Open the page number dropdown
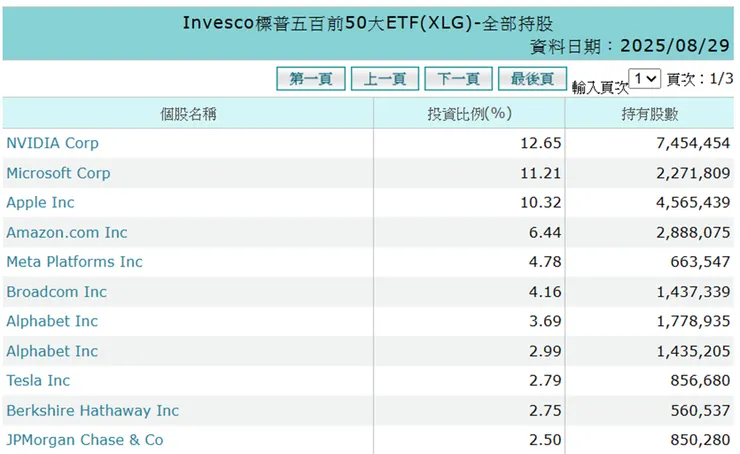This screenshot has width=740, height=454. coord(644,78)
